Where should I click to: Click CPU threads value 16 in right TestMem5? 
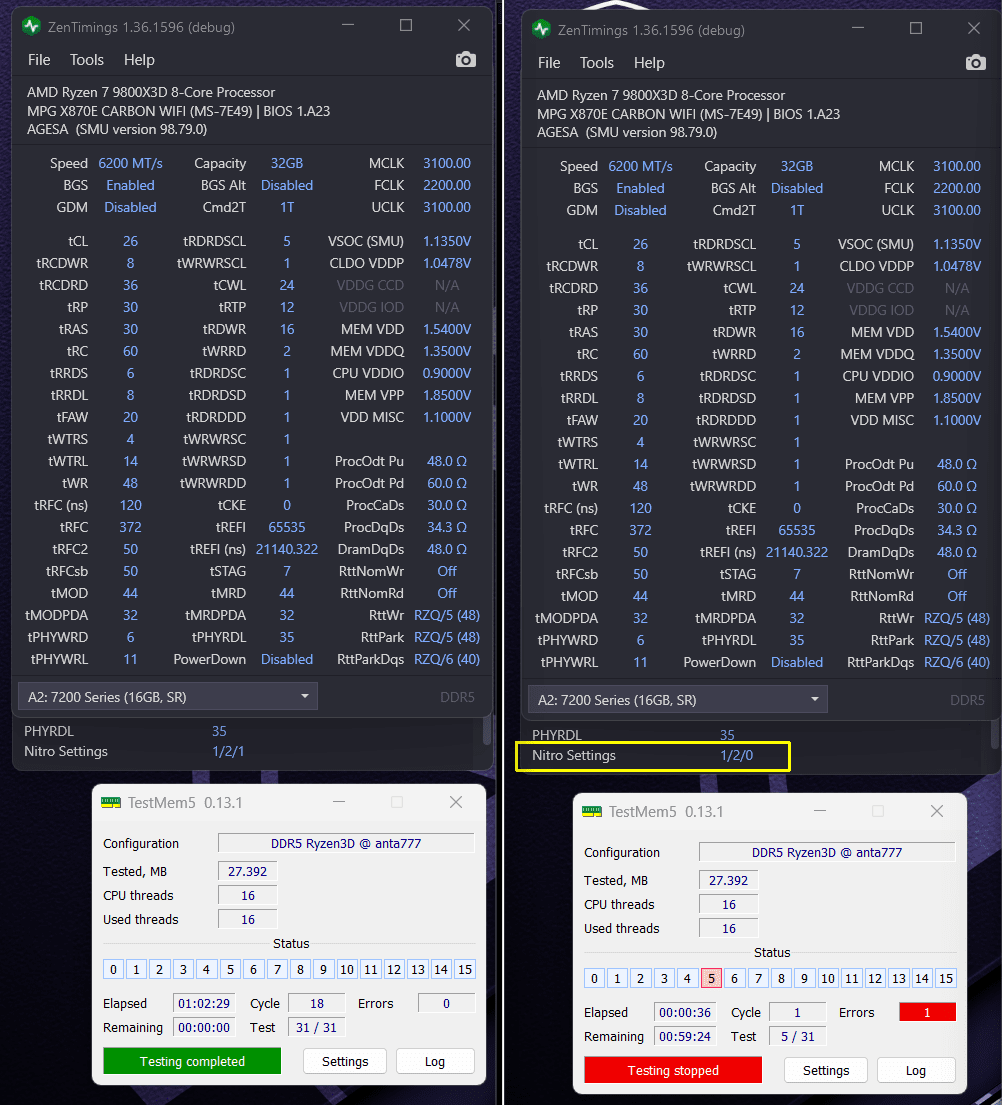click(x=729, y=904)
